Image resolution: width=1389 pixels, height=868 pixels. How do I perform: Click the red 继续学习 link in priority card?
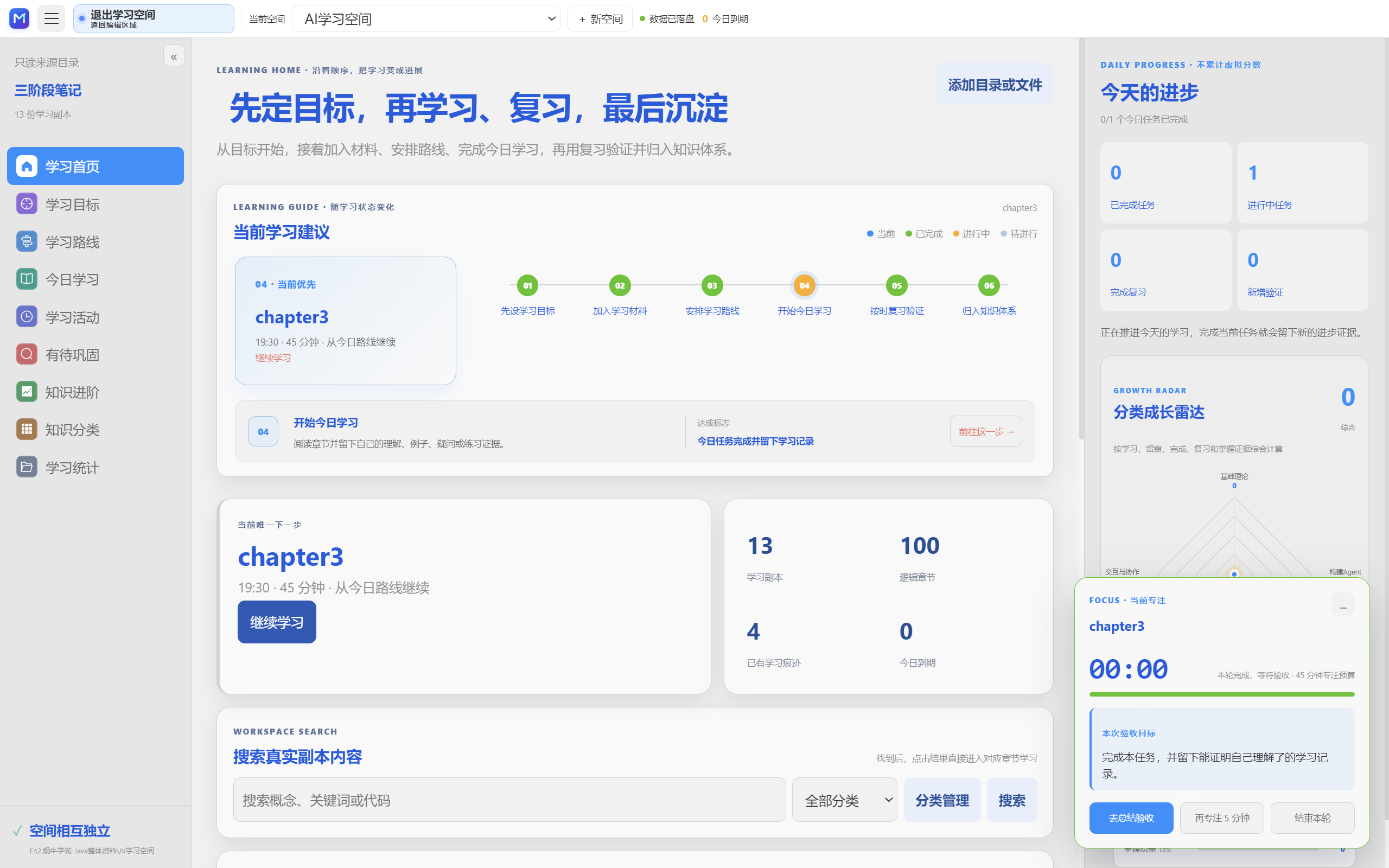pyautogui.click(x=273, y=358)
